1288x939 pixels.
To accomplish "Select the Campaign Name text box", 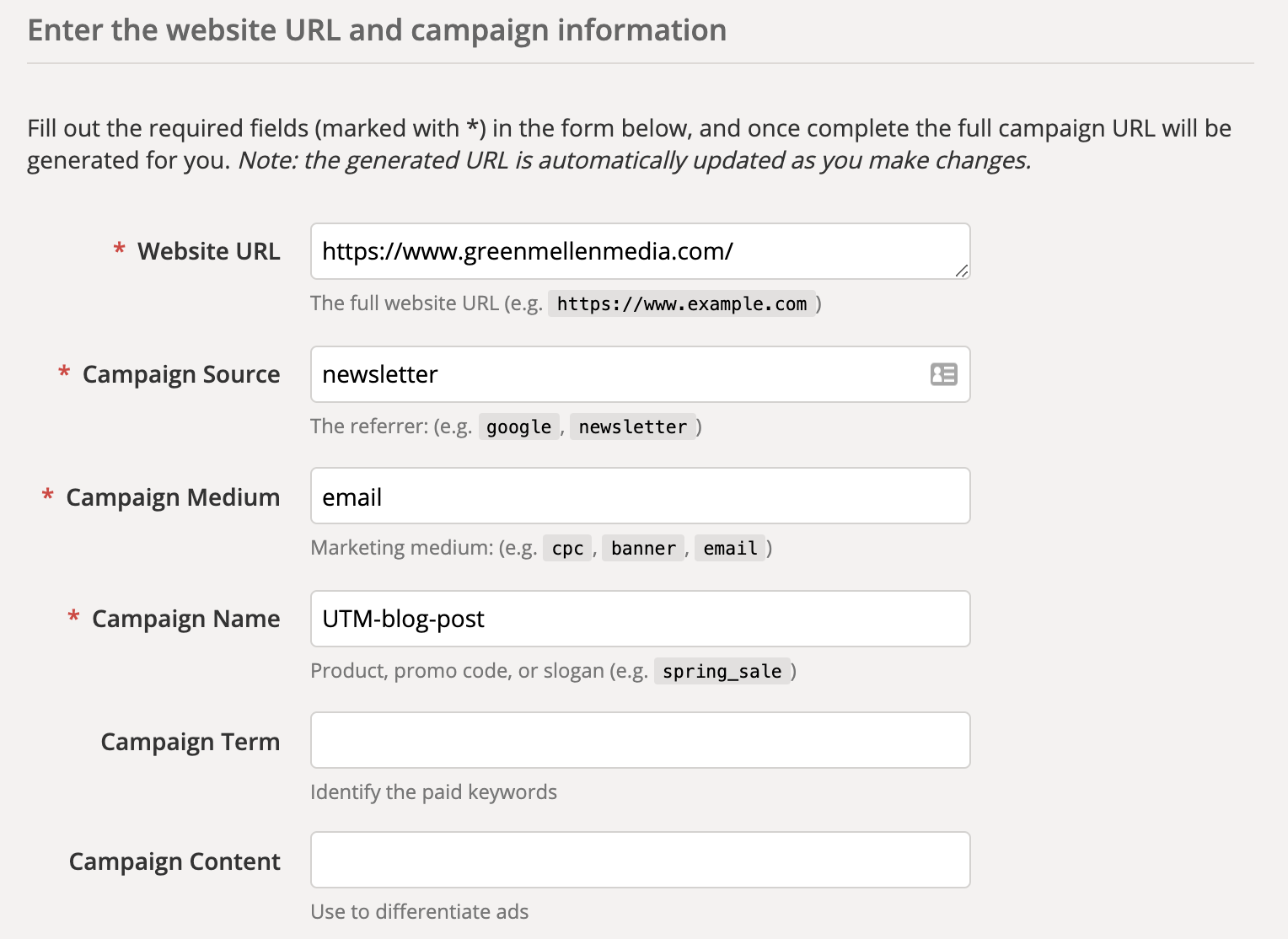I will coord(641,619).
